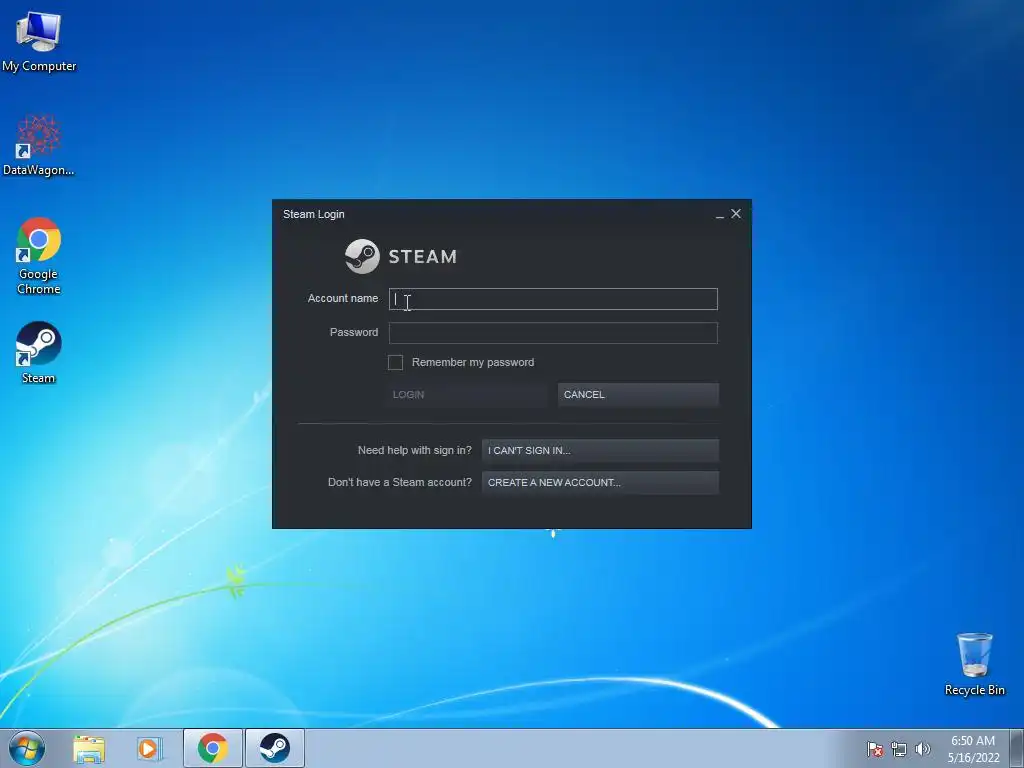Minimize the Steam Login window
The height and width of the screenshot is (768, 1024).
click(720, 214)
